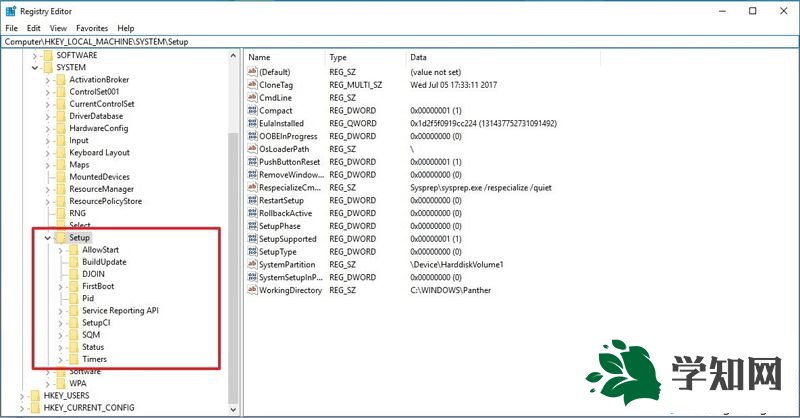The width and height of the screenshot is (800, 418).
Task: Click the registry path address bar
Action: click(x=399, y=42)
